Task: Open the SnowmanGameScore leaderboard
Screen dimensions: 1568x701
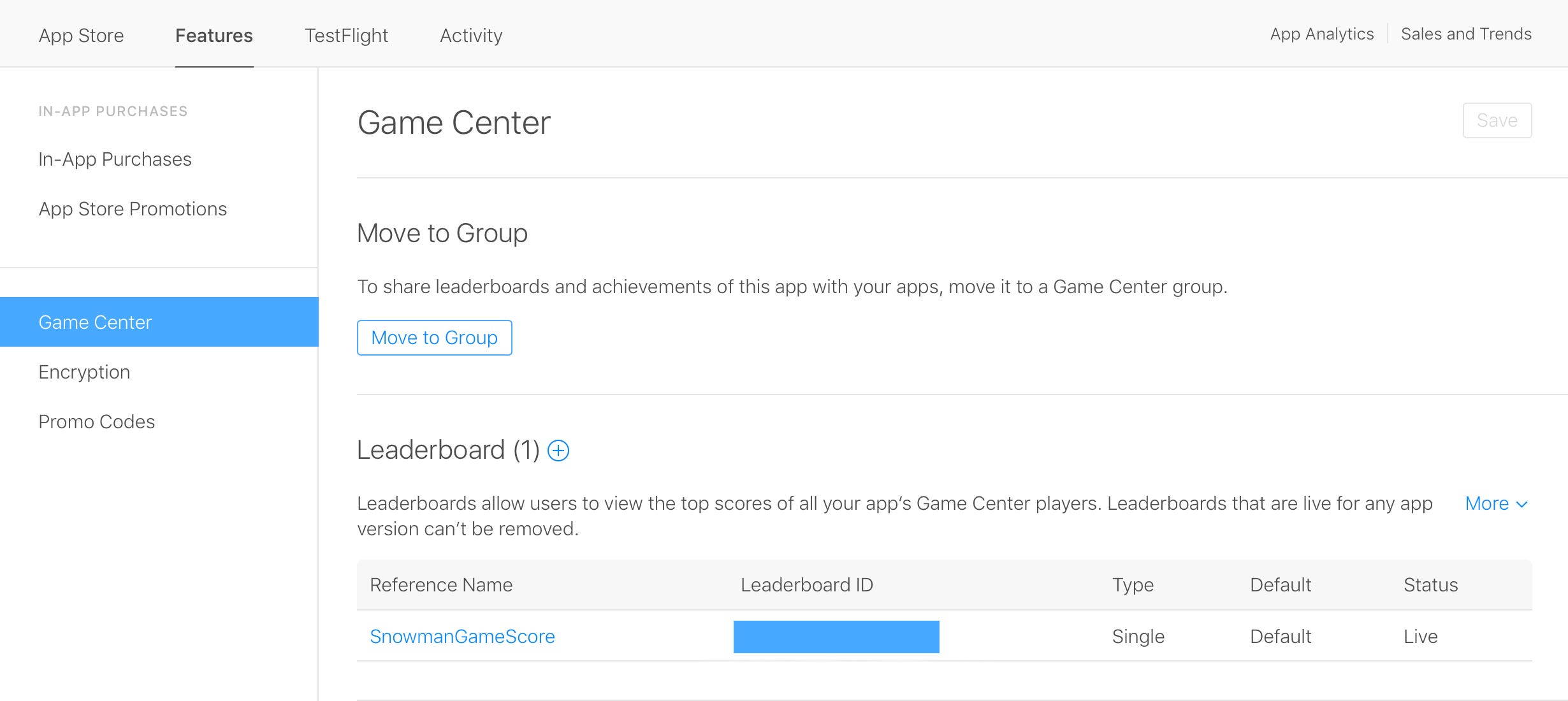Action: [x=462, y=637]
